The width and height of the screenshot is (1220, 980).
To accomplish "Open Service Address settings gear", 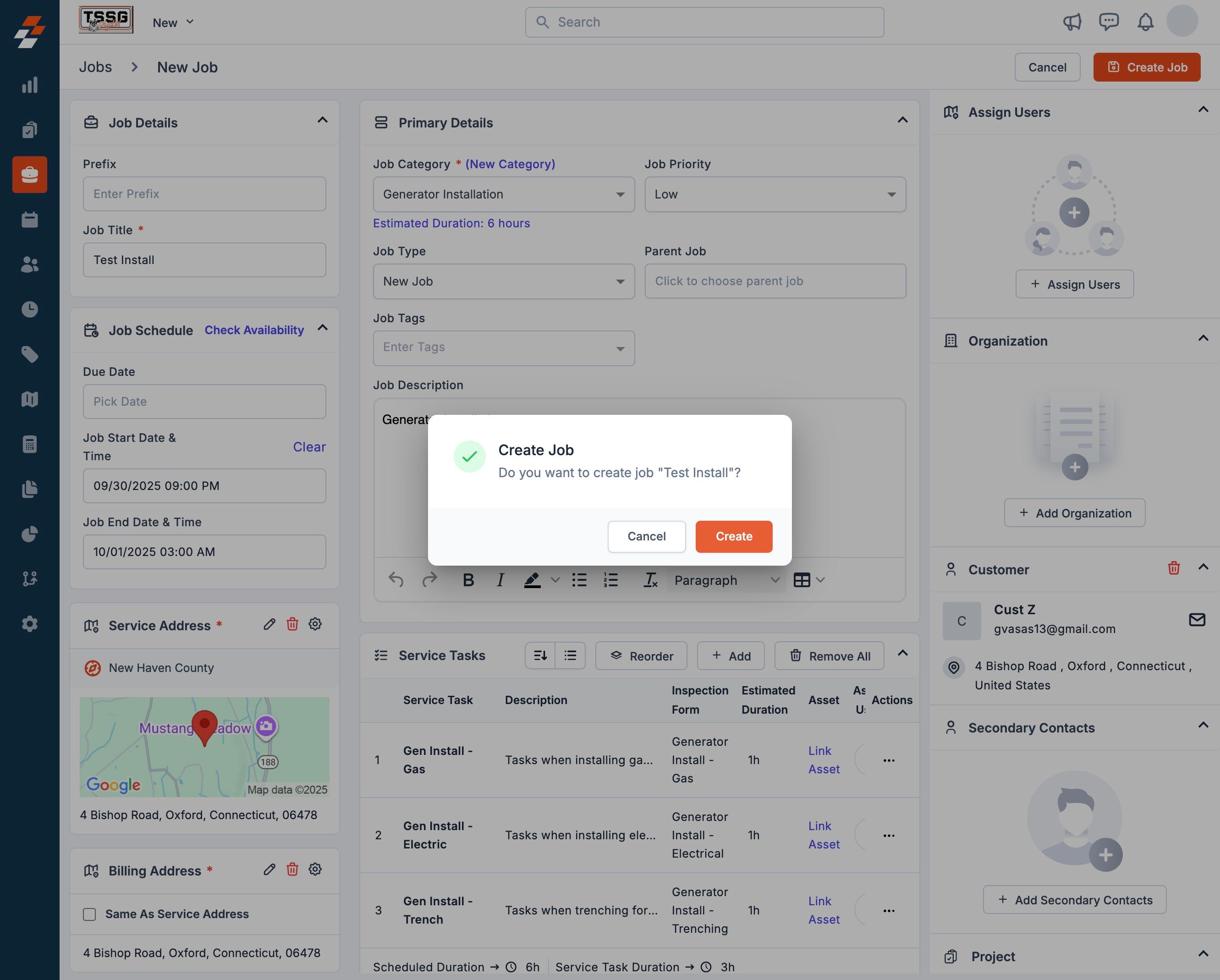I will 315,624.
